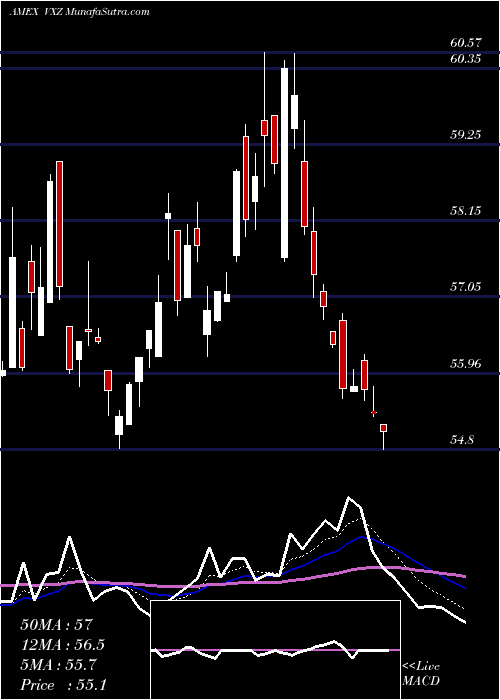This screenshot has width=500, height=700.
Task: Click the 55.96 price level label
Action: 466,364
